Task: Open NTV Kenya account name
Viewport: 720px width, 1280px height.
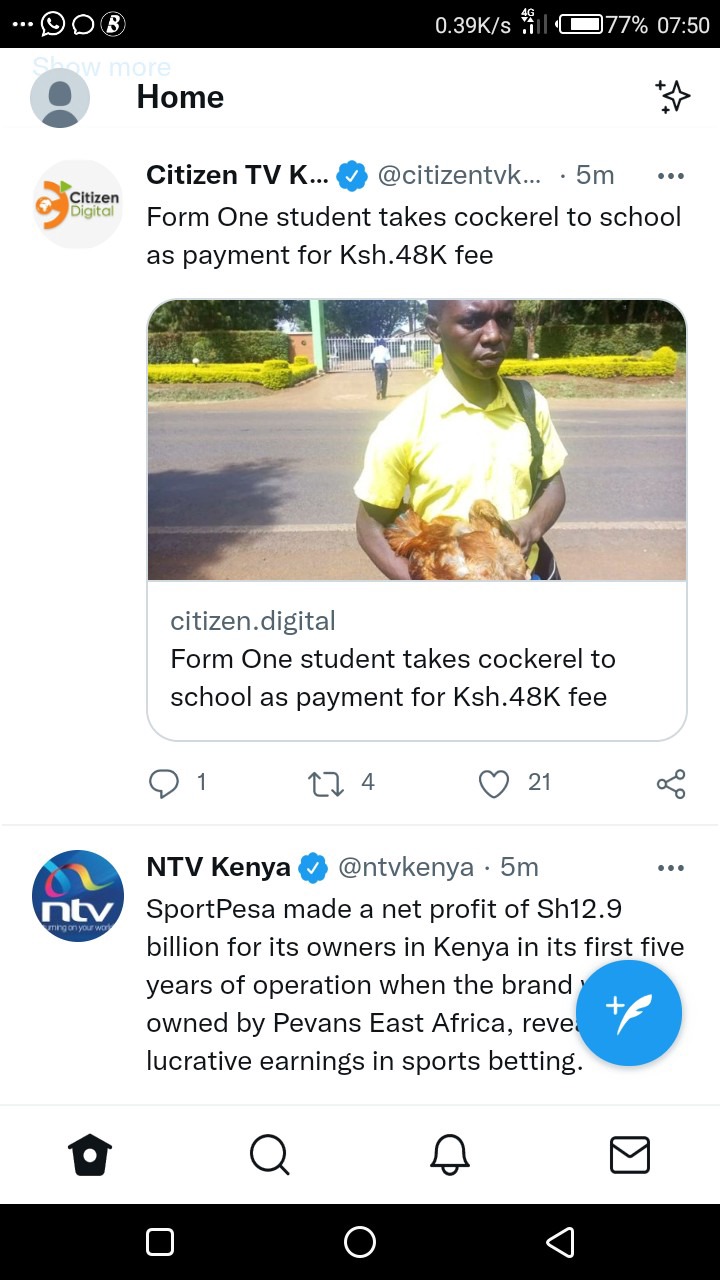Action: pos(218,867)
